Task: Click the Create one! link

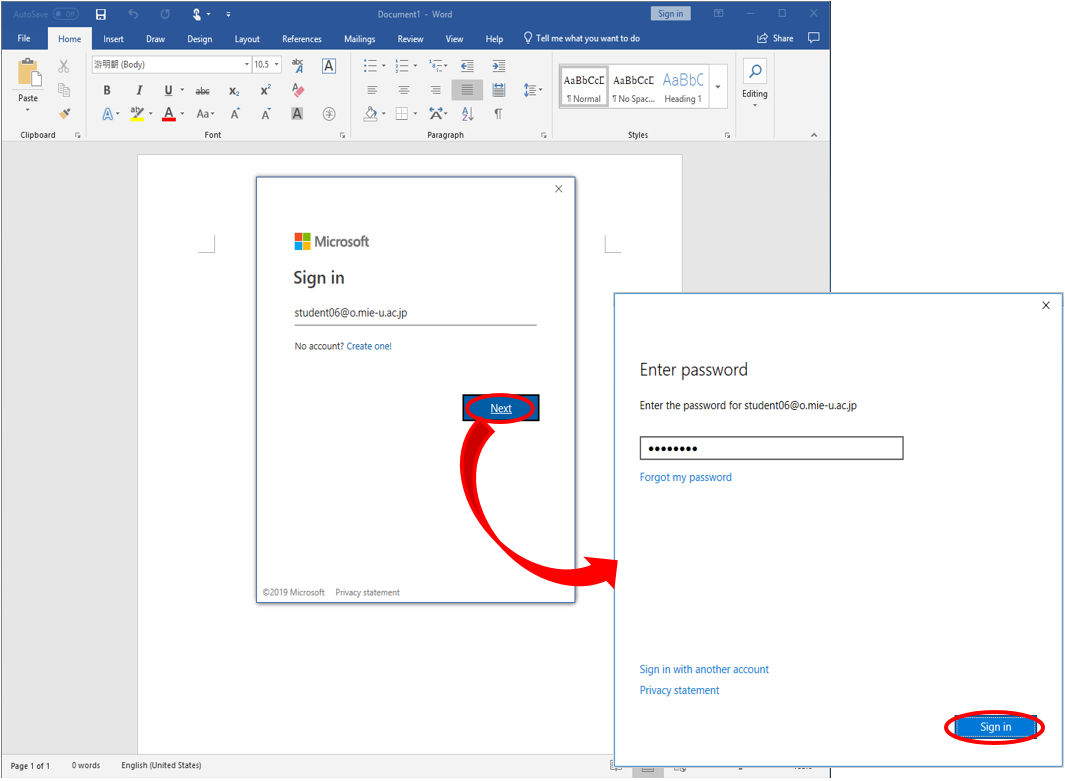Action: tap(369, 346)
